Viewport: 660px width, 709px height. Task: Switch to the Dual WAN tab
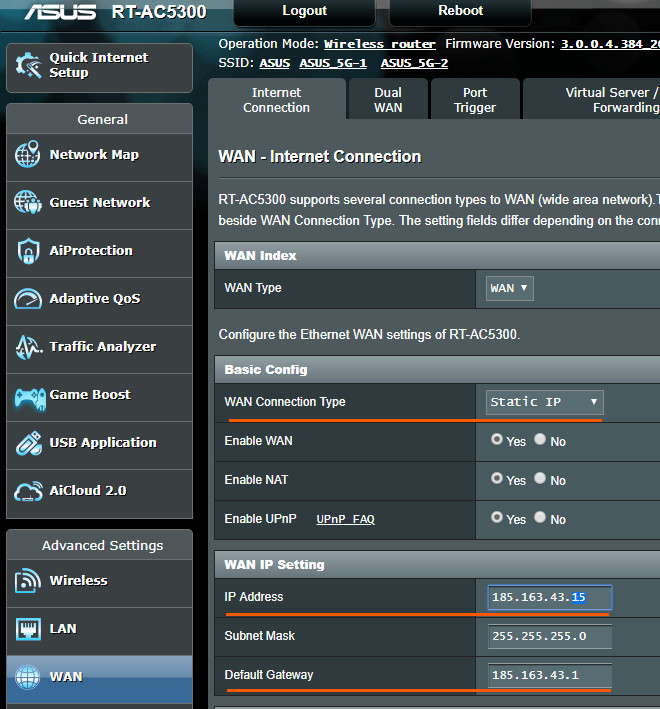pos(388,100)
